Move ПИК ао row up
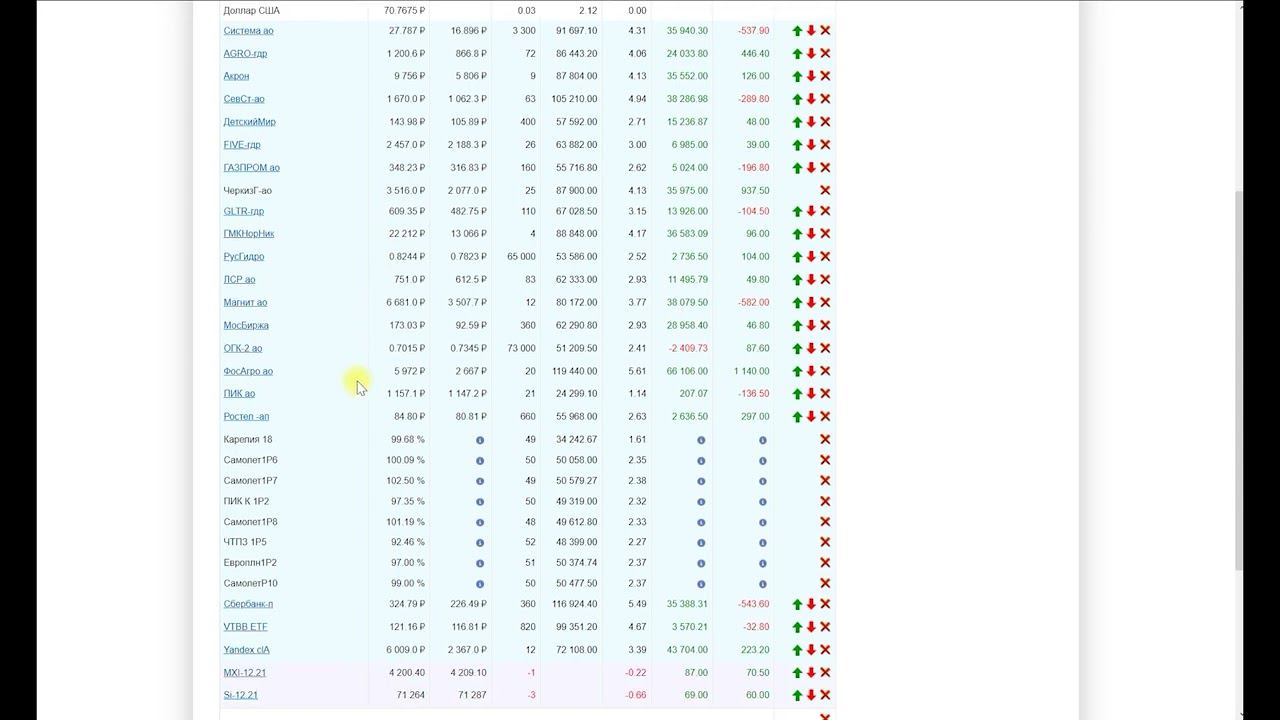The width and height of the screenshot is (1280, 720). coord(797,394)
